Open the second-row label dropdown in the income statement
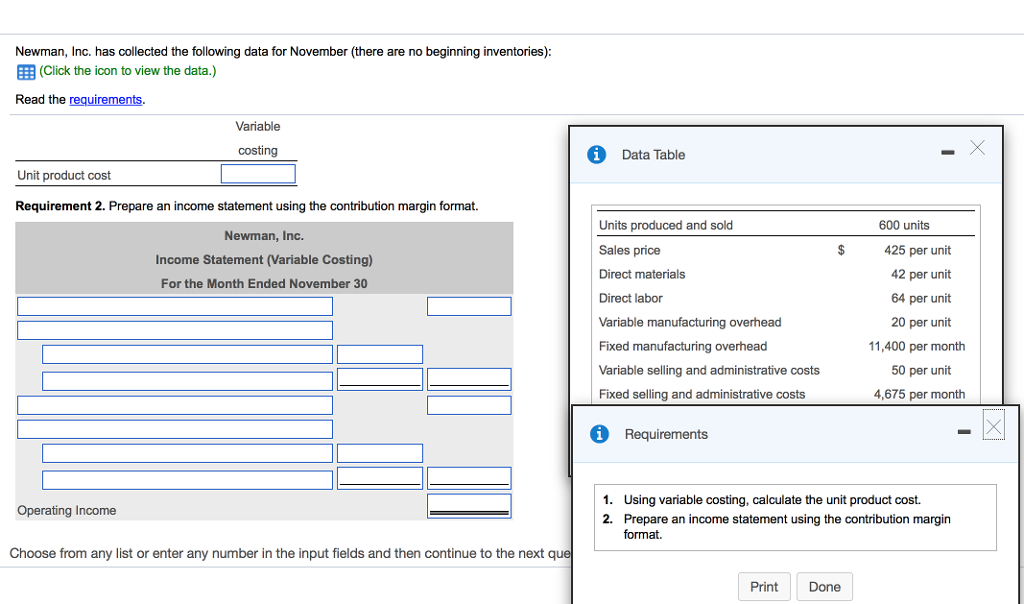Screen dimensions: 1024x604 coord(174,330)
